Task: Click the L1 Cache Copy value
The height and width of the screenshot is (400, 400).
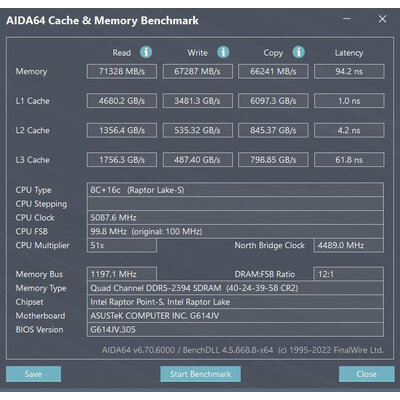Action: [x=273, y=101]
